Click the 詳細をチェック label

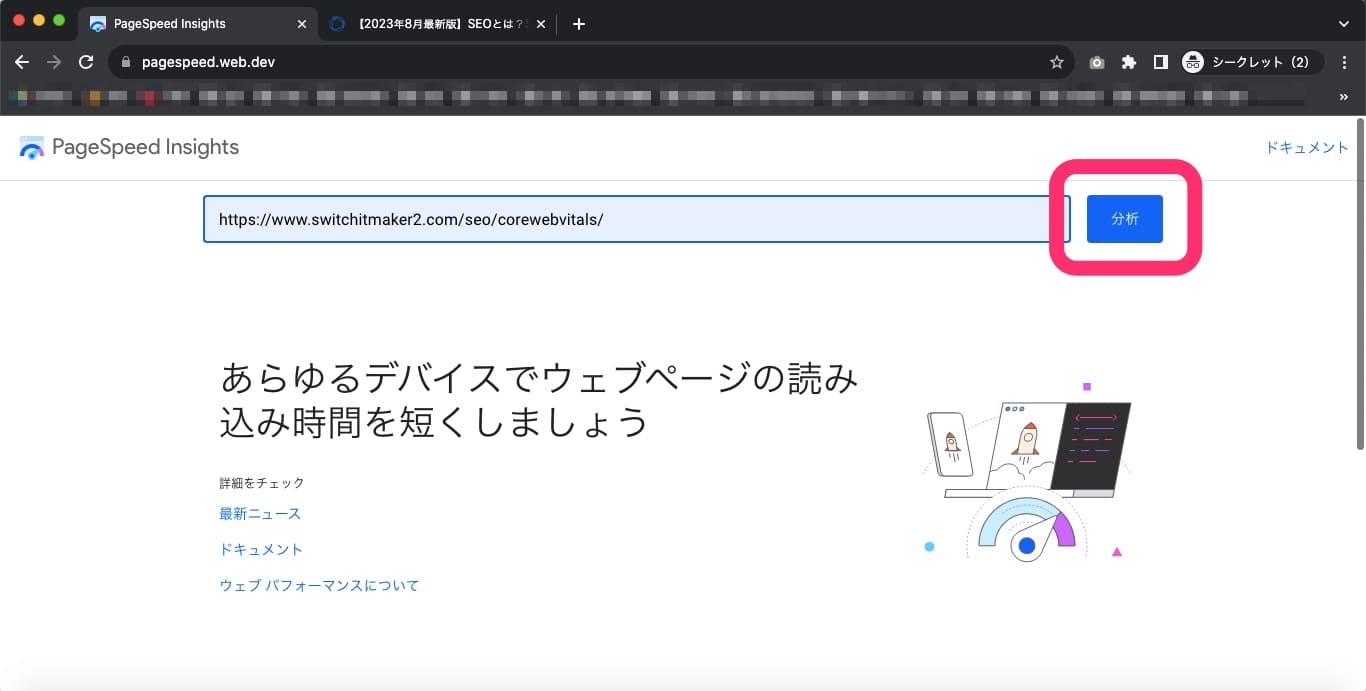(x=262, y=483)
